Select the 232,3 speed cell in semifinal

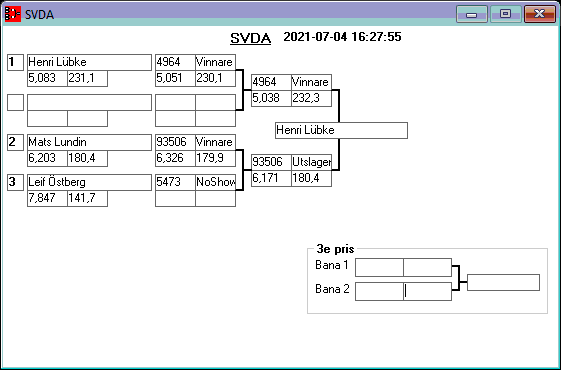(x=311, y=98)
